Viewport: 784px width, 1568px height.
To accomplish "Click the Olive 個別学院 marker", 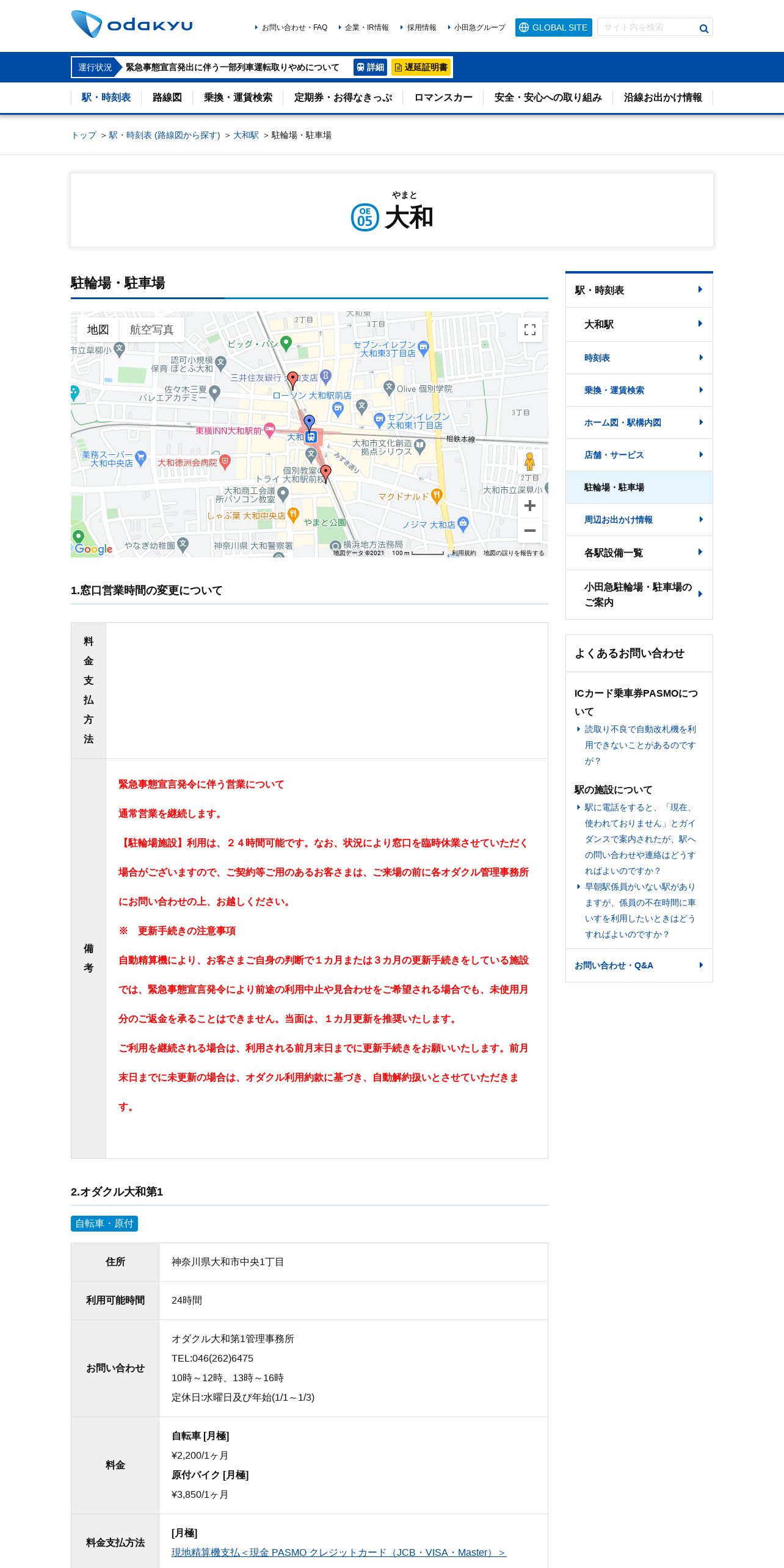I will point(389,388).
